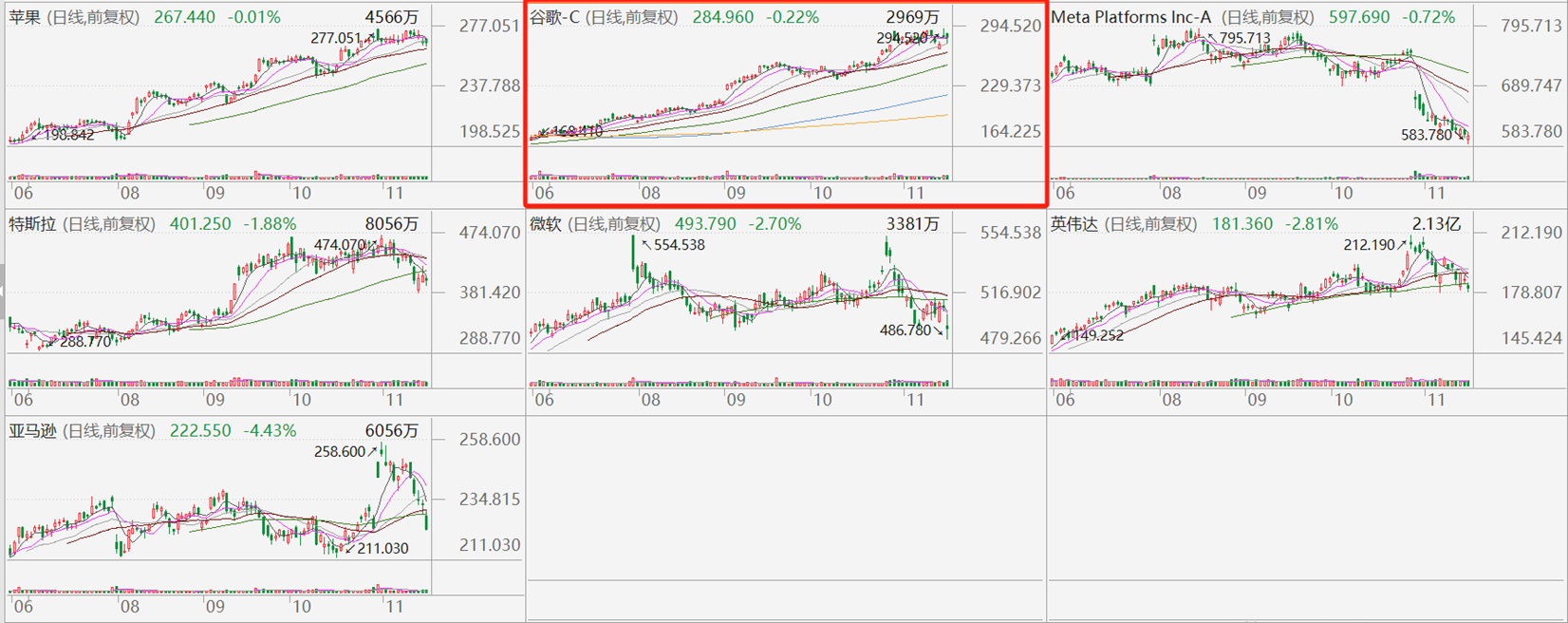
Task: Click the 英伟达 volume figure 2.13亿
Action: [1436, 224]
